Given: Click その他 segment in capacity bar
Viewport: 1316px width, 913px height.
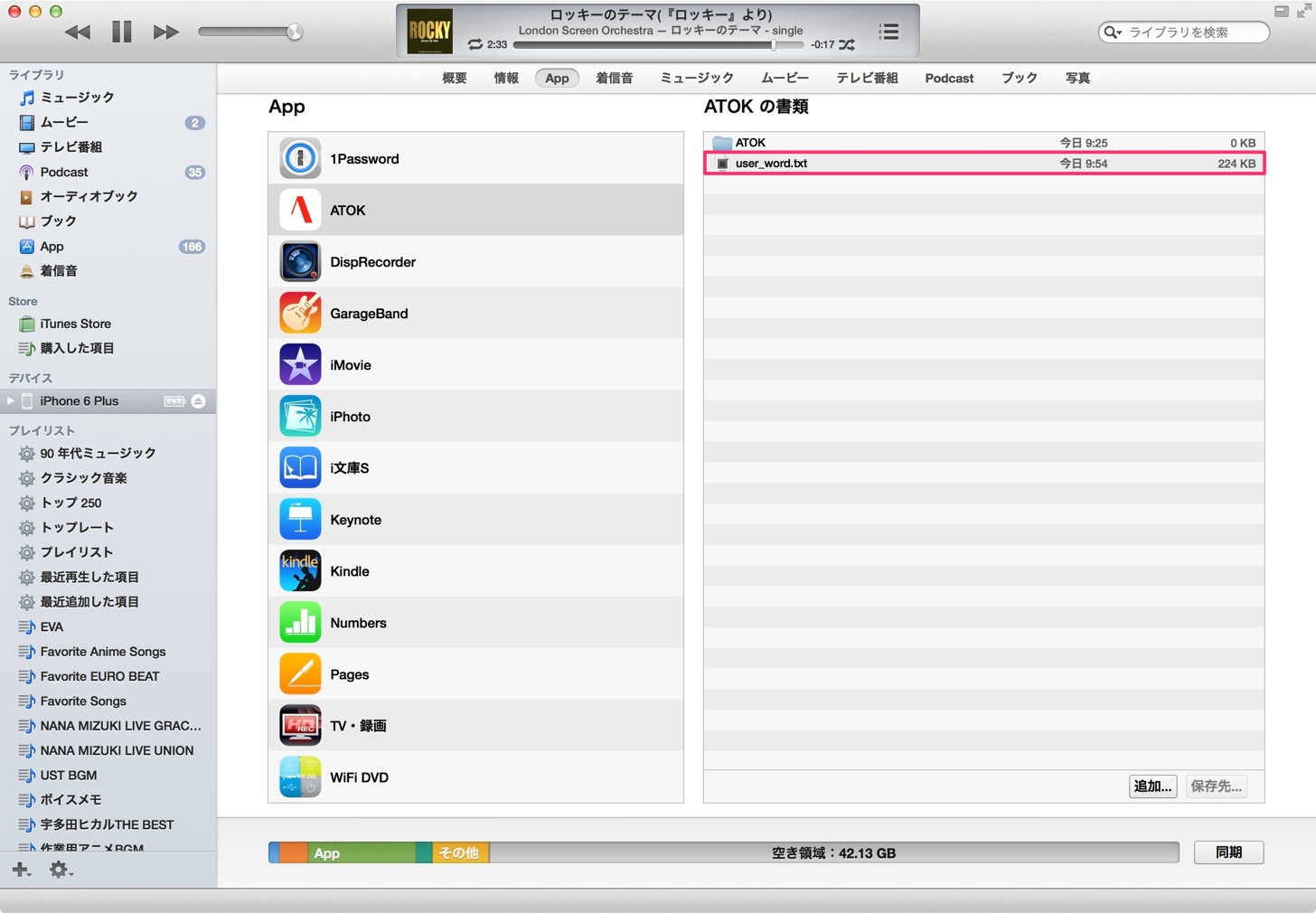Looking at the screenshot, I should pos(460,852).
